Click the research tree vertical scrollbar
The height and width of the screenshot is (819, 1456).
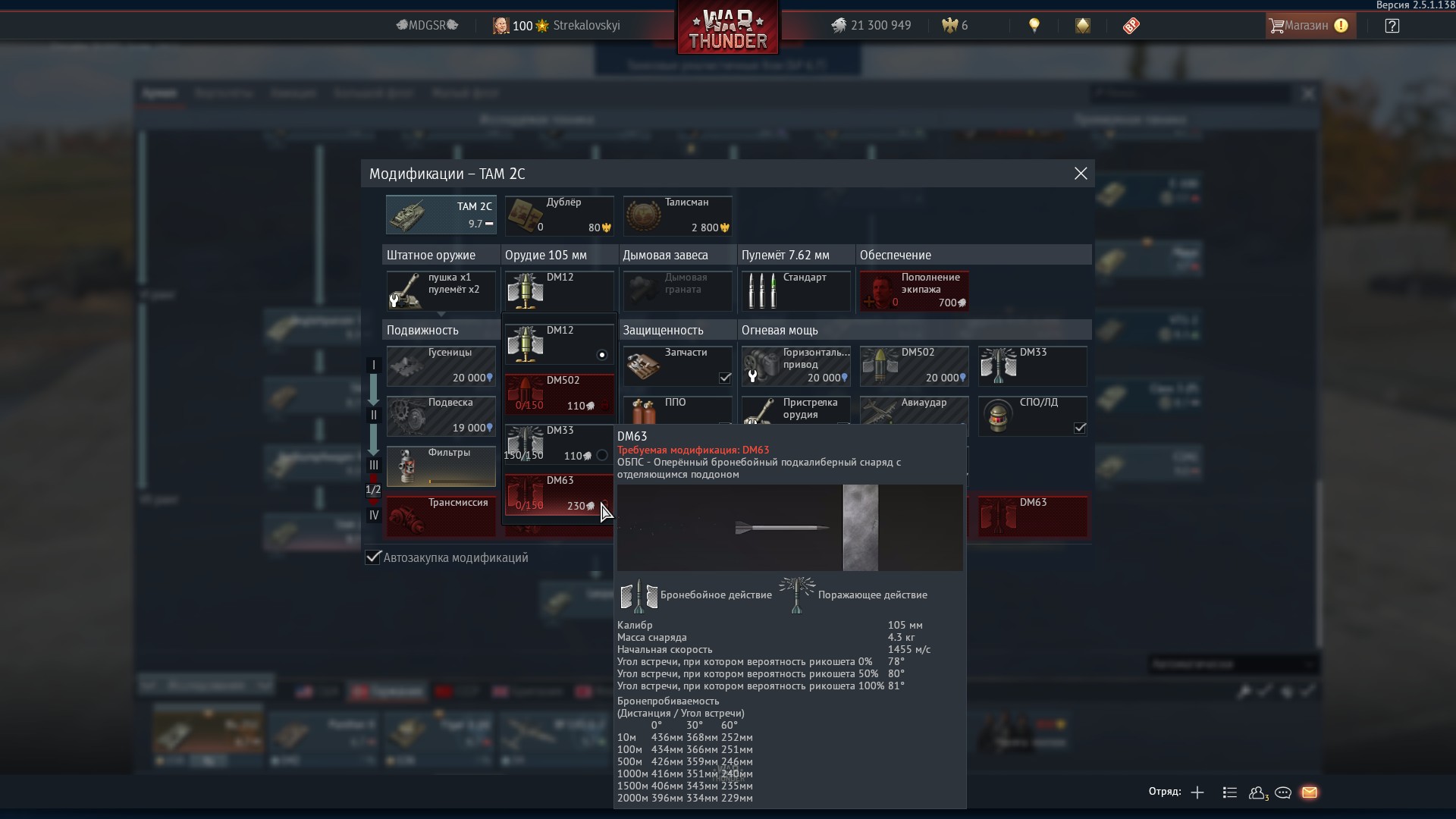pos(1319,563)
